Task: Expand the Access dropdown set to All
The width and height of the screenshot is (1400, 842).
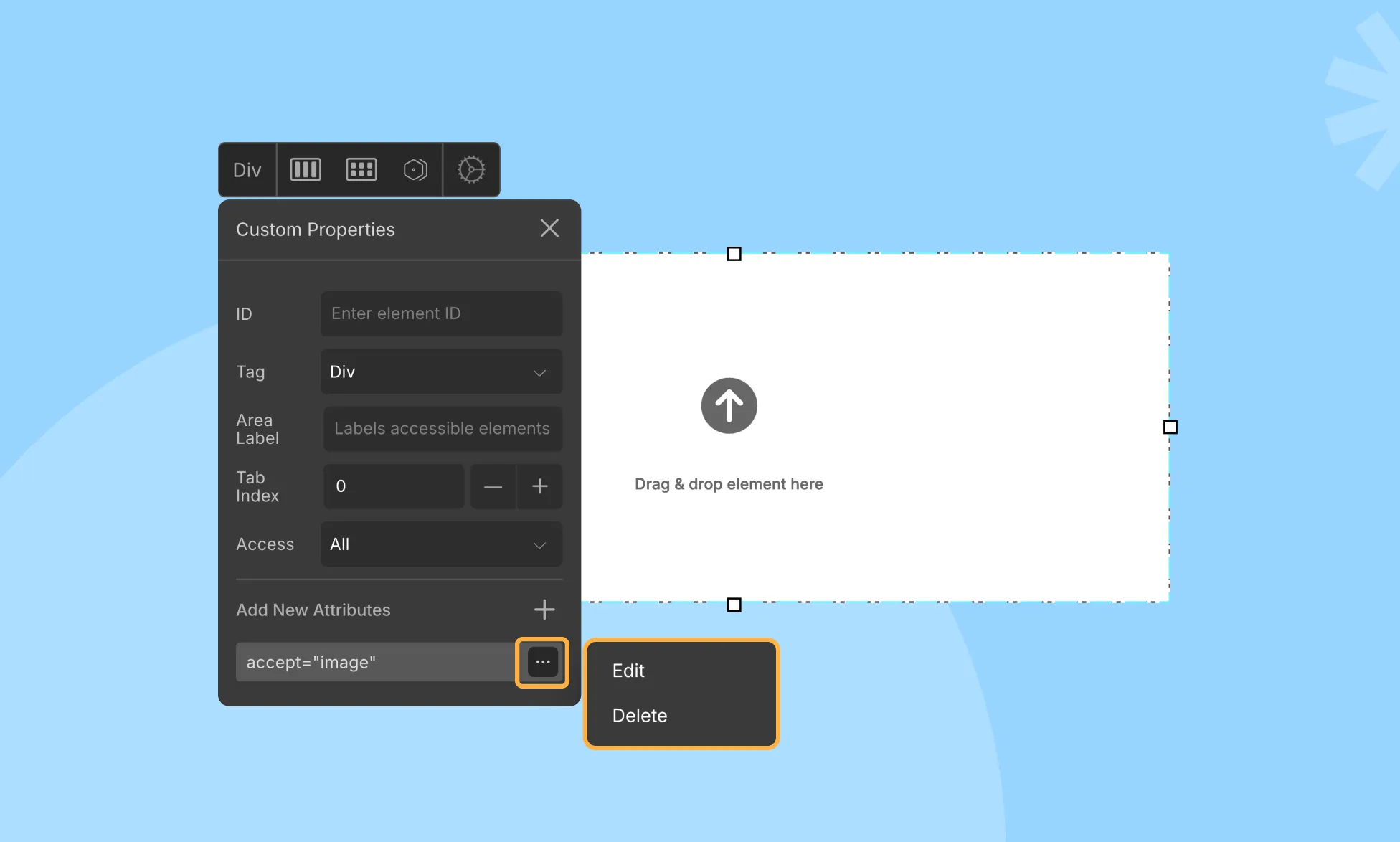Action: click(440, 544)
